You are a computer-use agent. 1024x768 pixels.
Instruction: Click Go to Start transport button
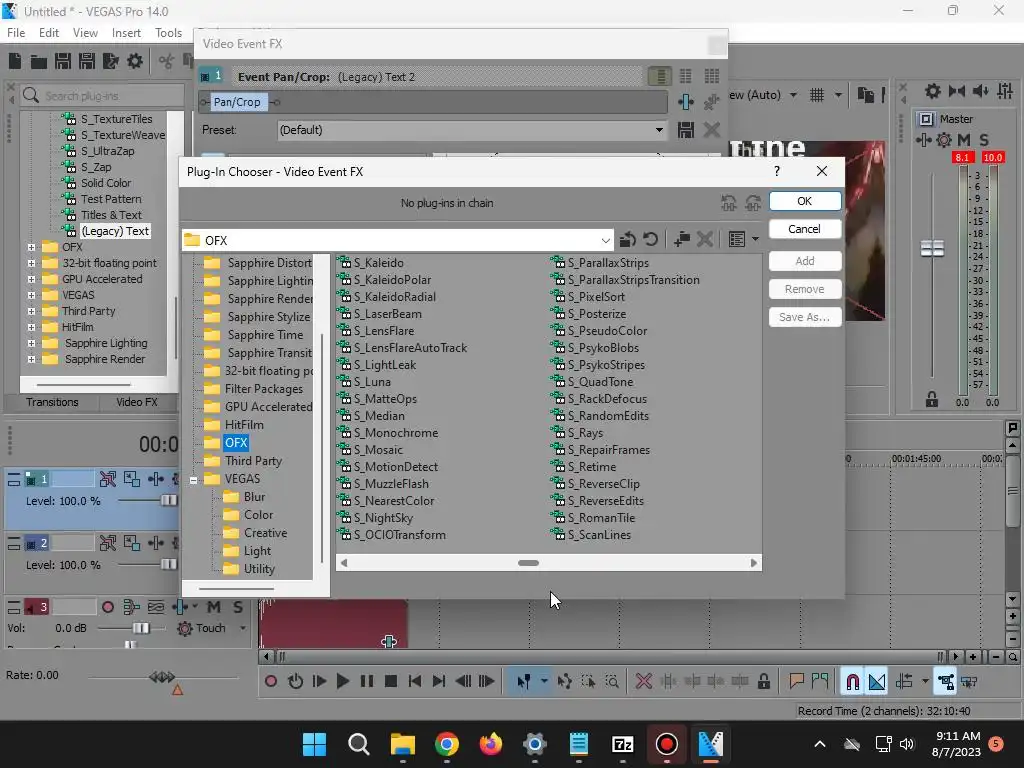click(x=415, y=682)
